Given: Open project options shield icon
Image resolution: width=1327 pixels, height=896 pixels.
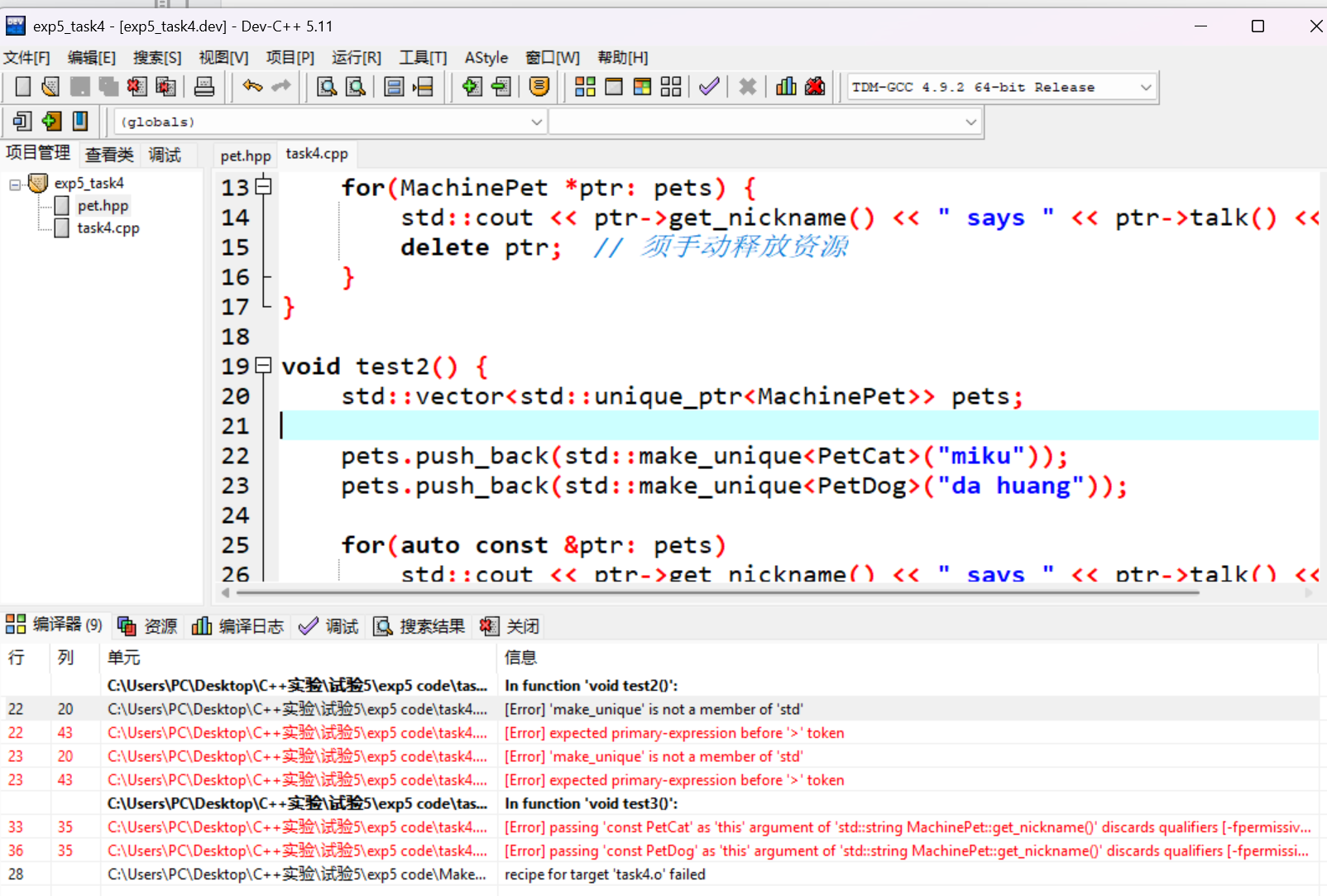Looking at the screenshot, I should (x=539, y=87).
